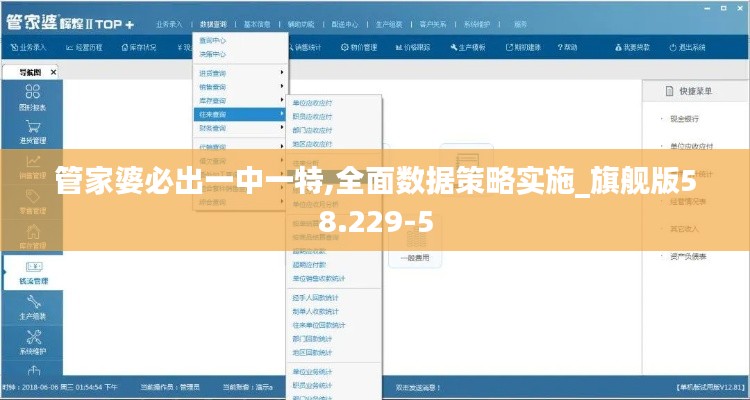Select 查询中心 from the open dropdown menu
Viewport: 750px width, 400px height.
(x=213, y=41)
